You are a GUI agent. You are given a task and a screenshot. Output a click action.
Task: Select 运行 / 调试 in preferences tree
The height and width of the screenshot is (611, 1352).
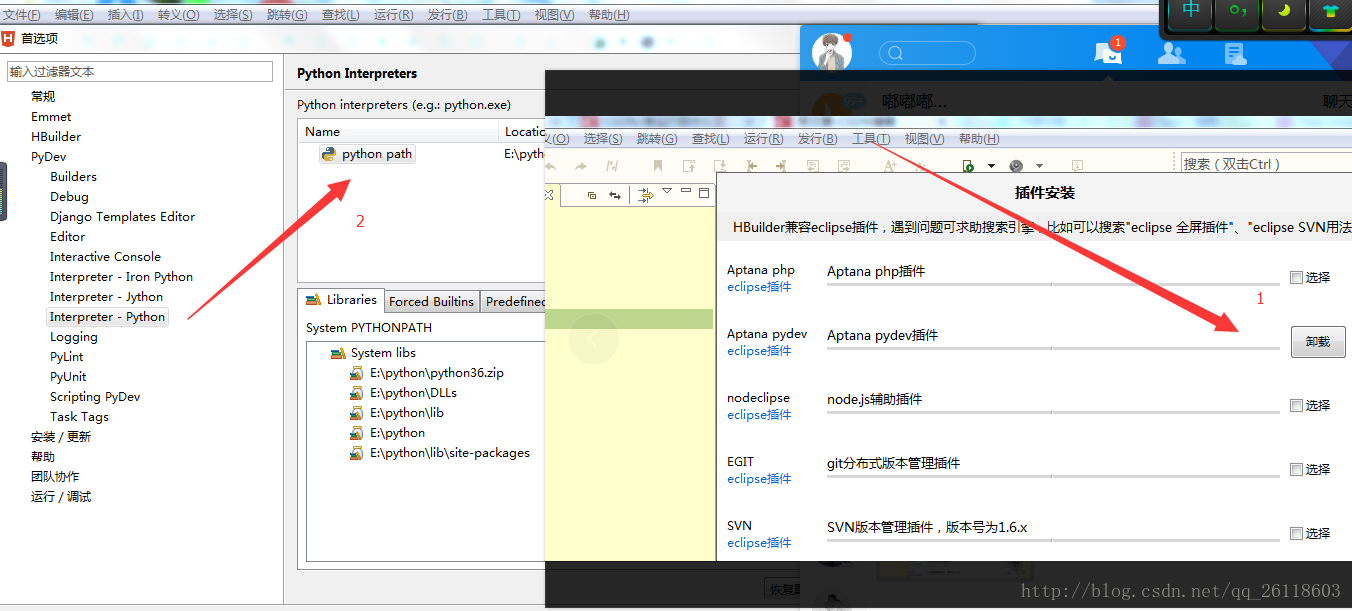pyautogui.click(x=61, y=497)
